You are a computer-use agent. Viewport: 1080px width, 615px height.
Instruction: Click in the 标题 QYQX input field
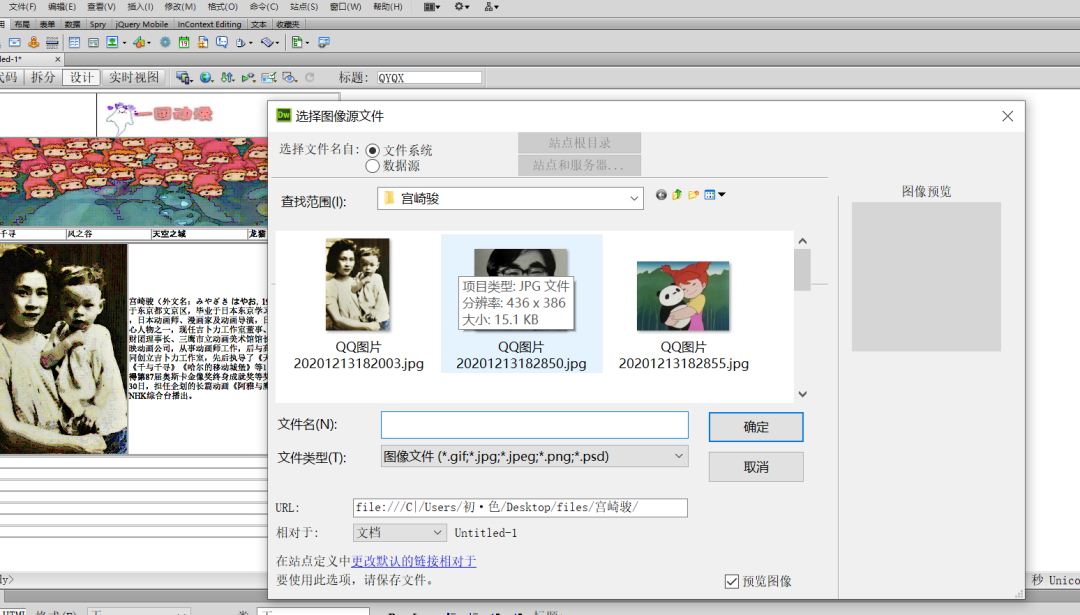point(428,78)
